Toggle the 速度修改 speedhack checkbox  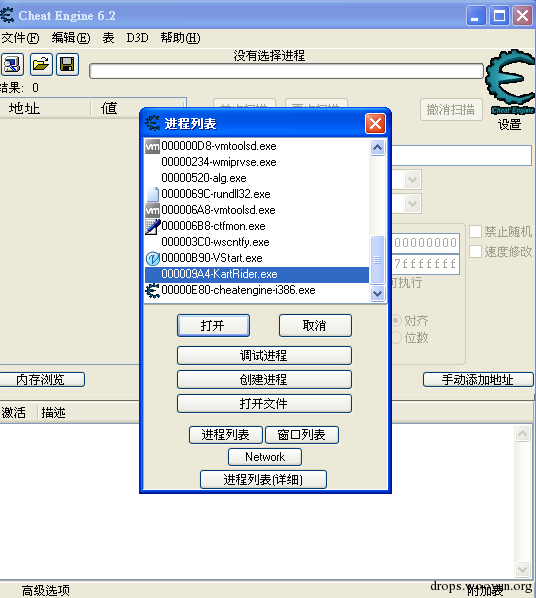coord(475,252)
